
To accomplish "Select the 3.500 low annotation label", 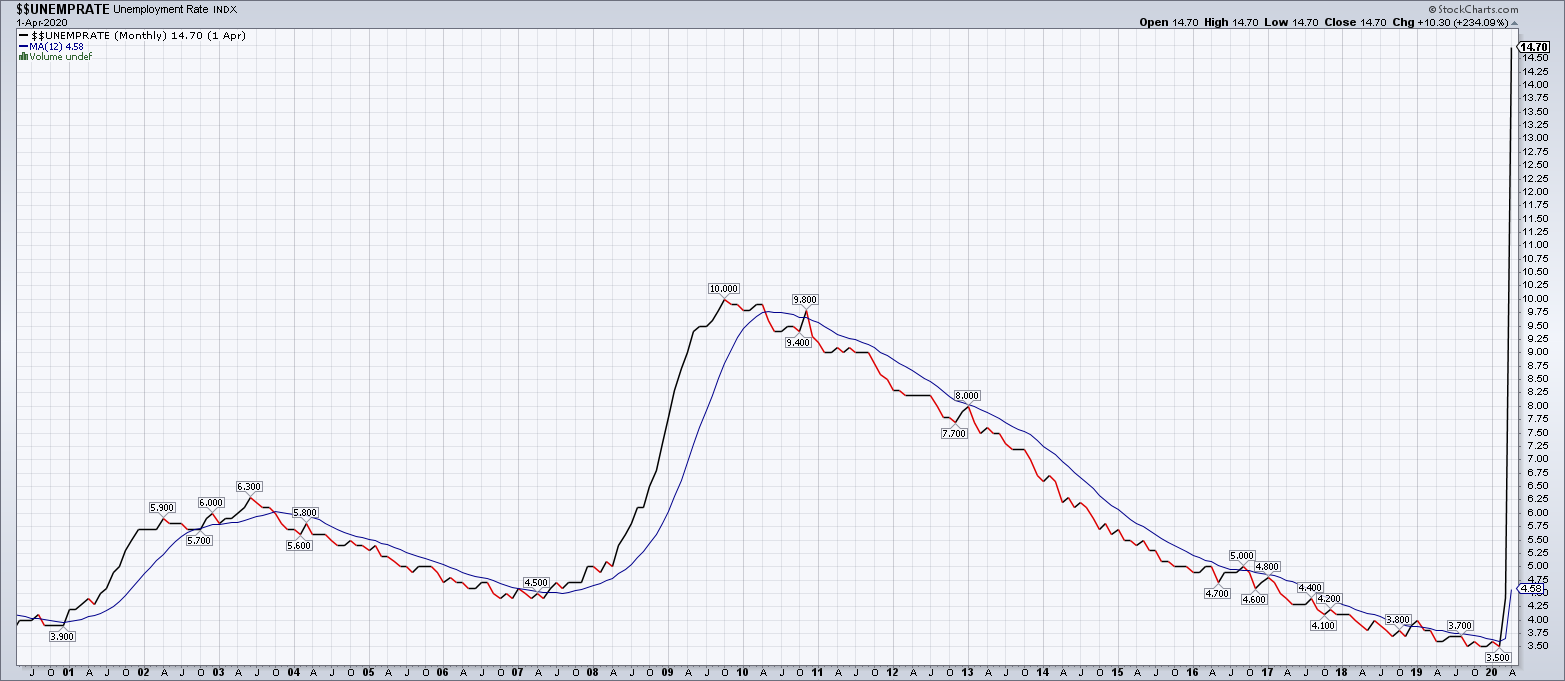I will (x=1497, y=658).
